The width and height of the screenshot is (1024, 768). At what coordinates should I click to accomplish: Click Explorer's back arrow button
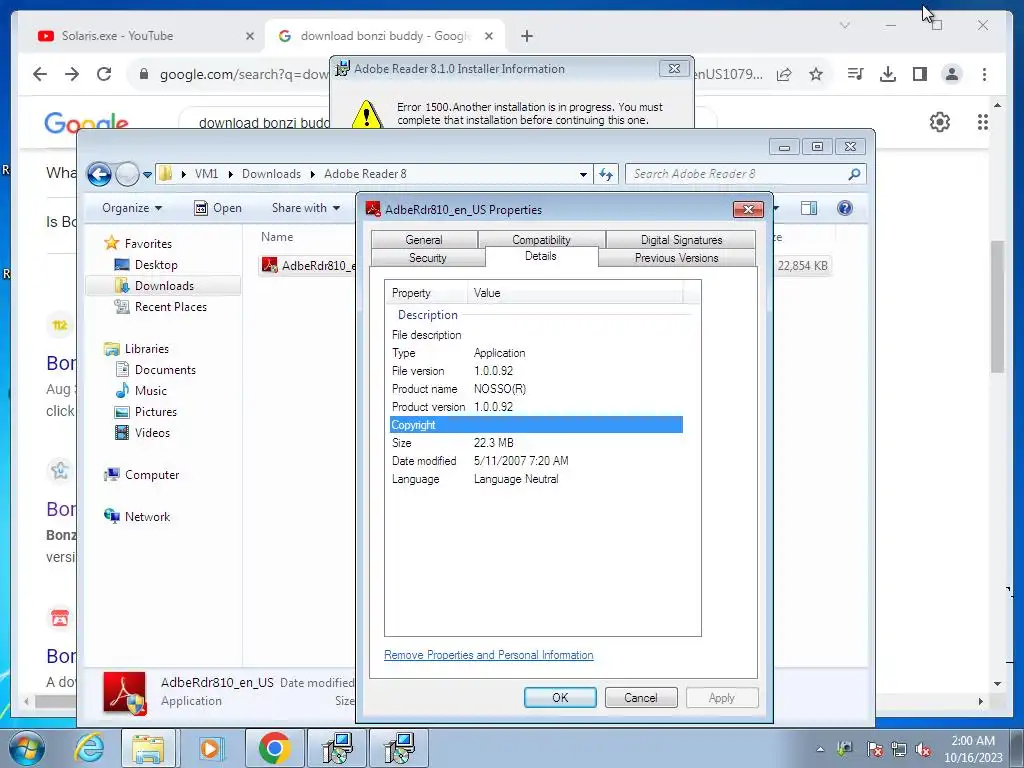(x=99, y=174)
